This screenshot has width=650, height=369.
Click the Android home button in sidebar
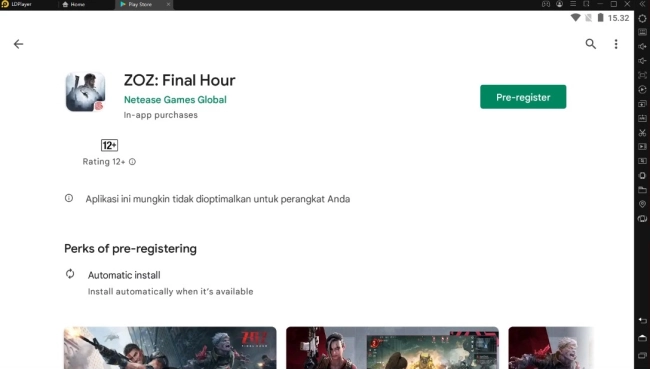(642, 338)
